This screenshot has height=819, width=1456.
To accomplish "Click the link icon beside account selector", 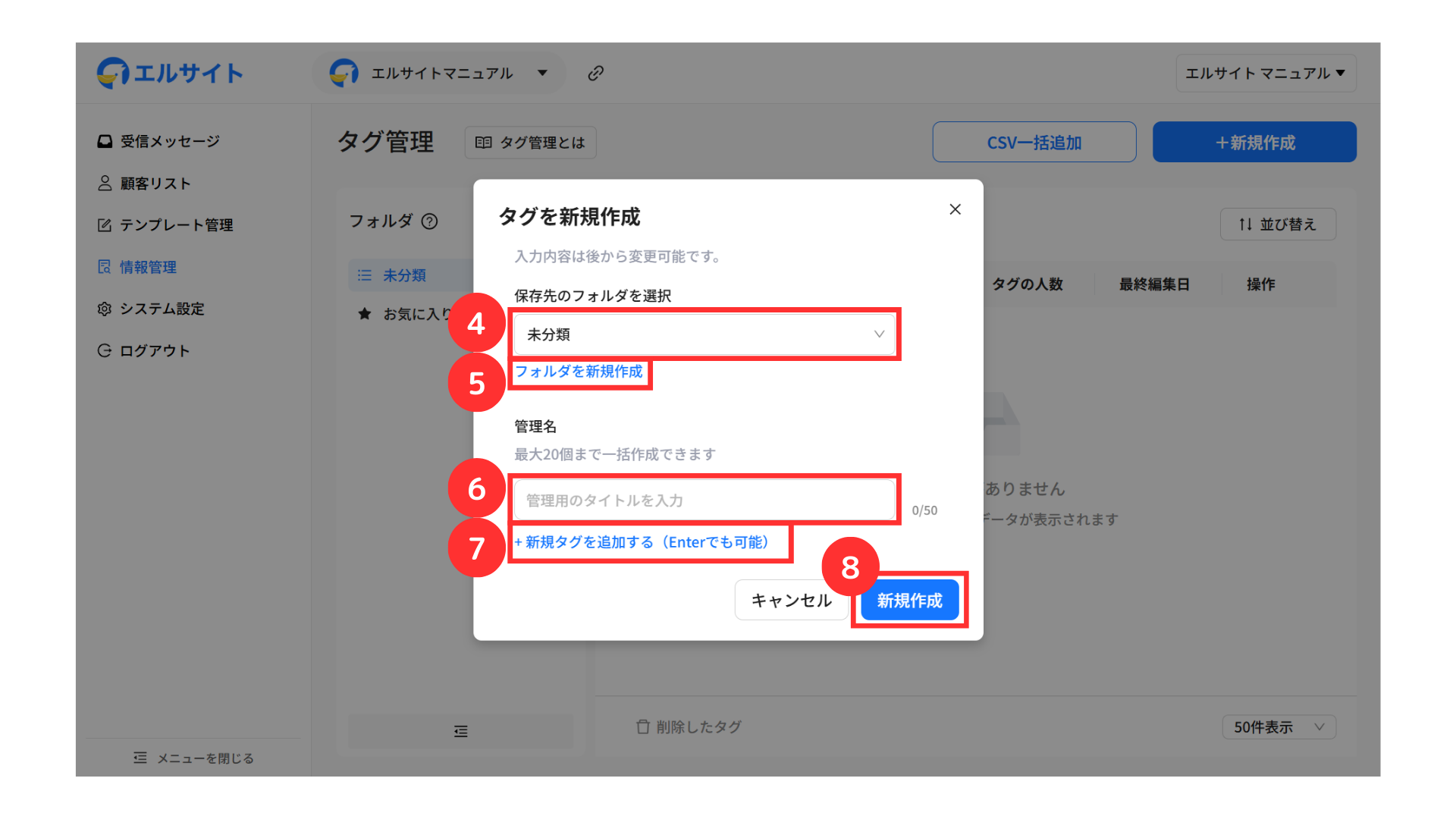I will (x=596, y=73).
